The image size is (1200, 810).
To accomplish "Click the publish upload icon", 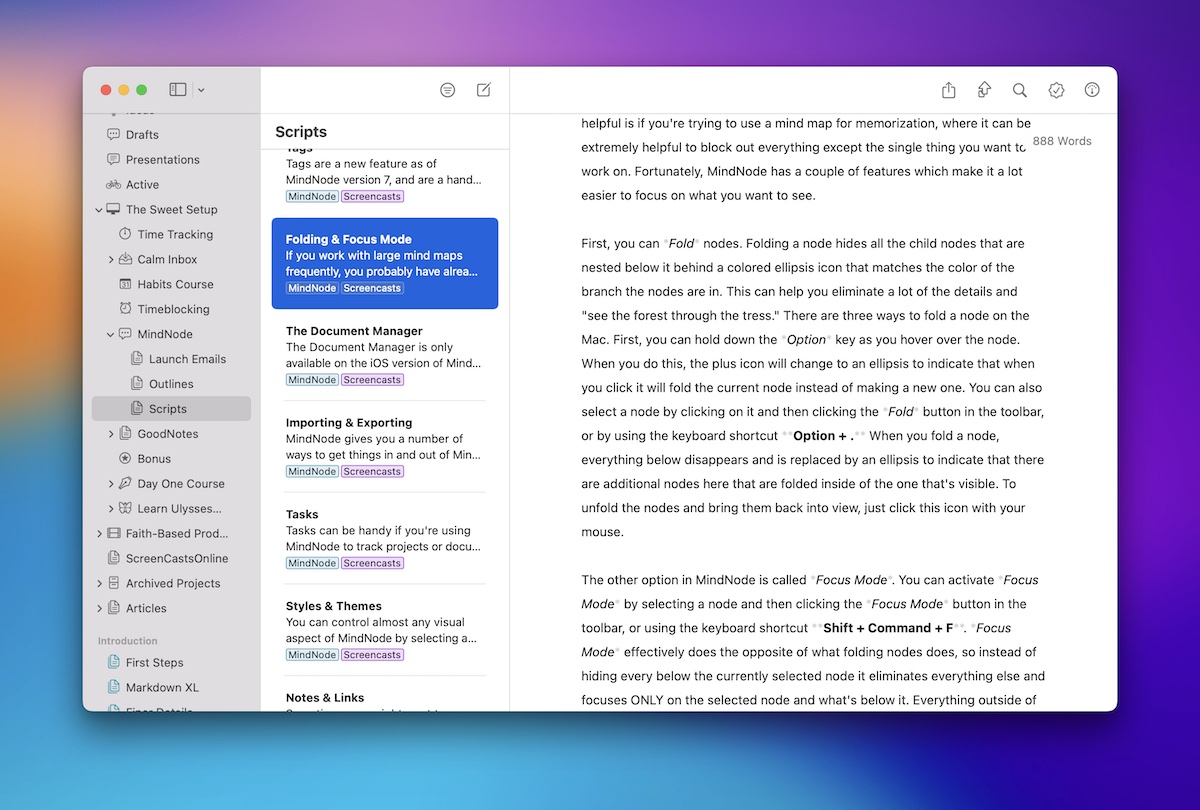I will (984, 90).
